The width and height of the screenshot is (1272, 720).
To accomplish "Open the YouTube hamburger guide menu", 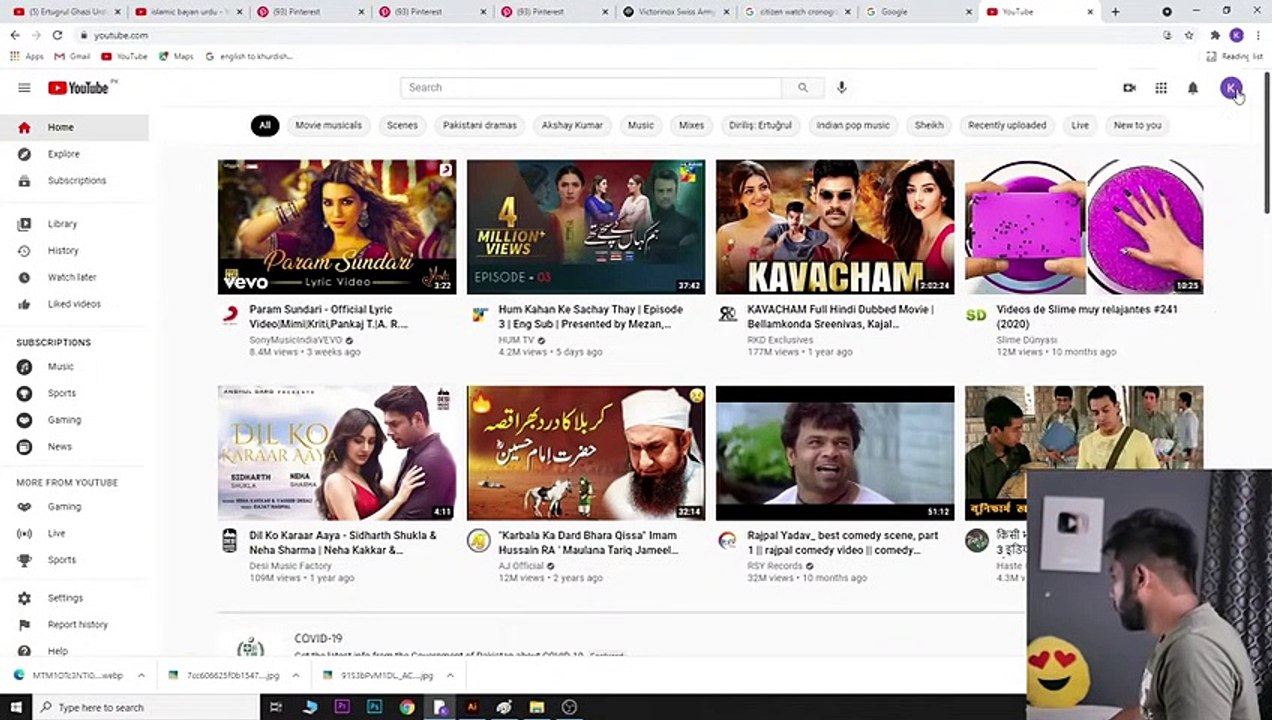I will [24, 88].
